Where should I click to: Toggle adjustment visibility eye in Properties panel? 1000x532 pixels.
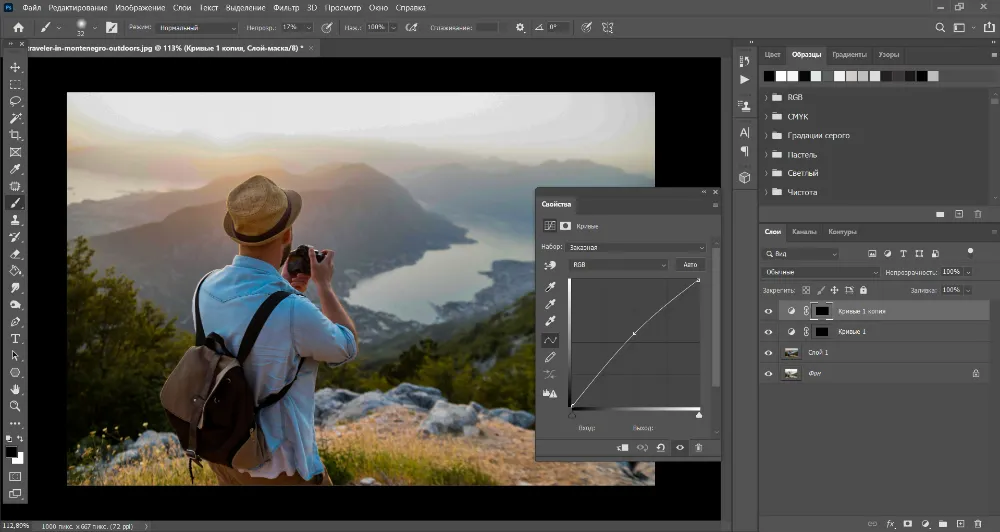tap(680, 448)
